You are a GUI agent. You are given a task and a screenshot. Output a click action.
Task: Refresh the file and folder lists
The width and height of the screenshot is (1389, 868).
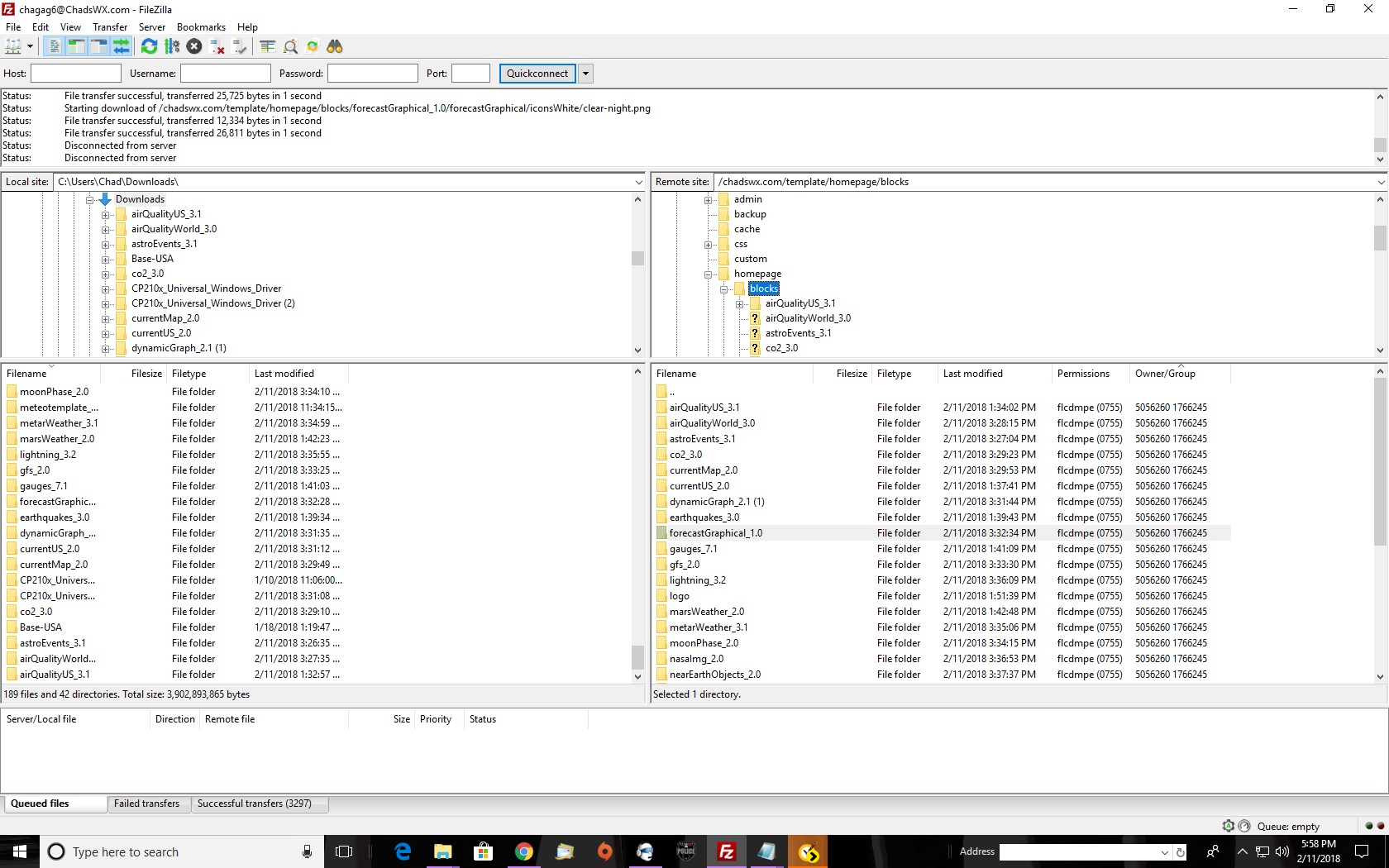[149, 46]
